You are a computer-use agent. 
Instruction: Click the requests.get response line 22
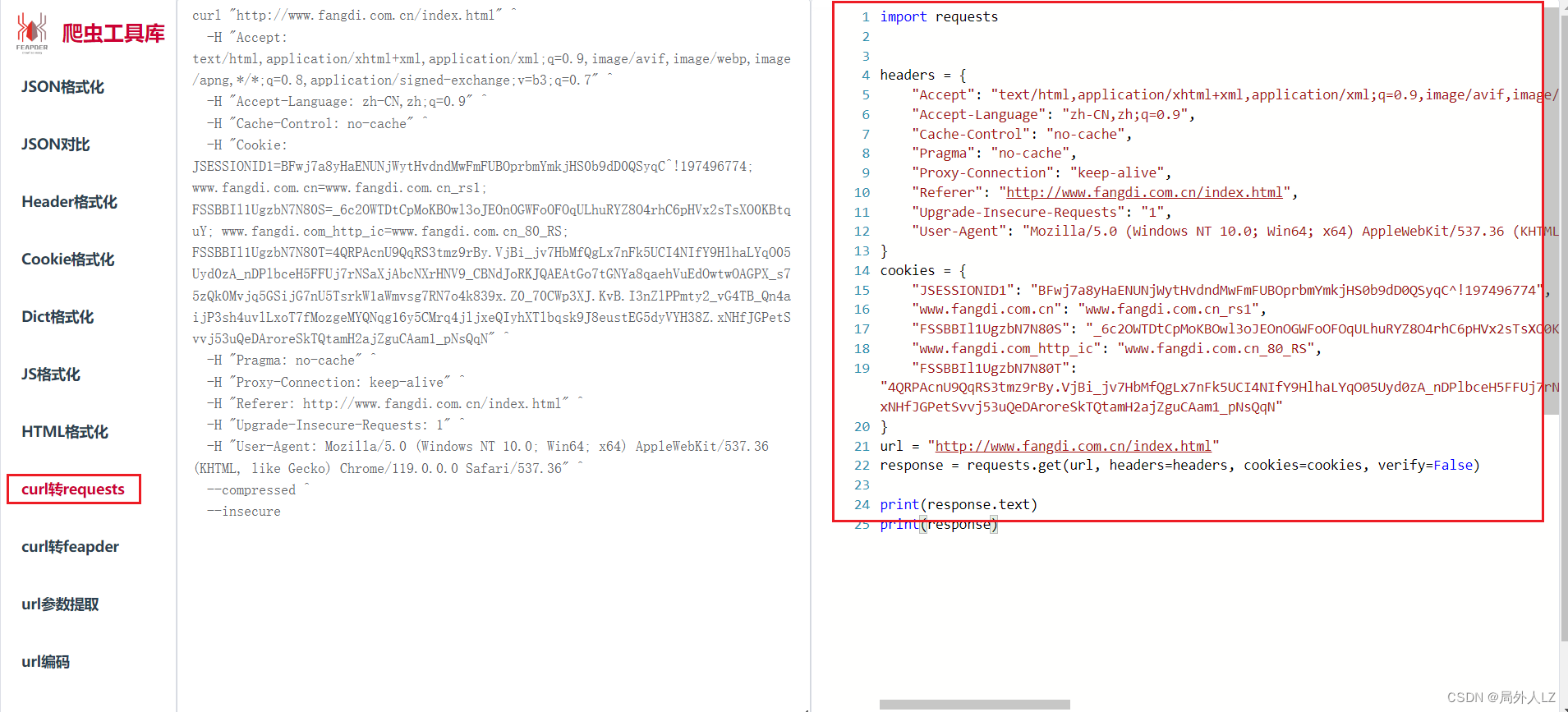coord(1179,465)
